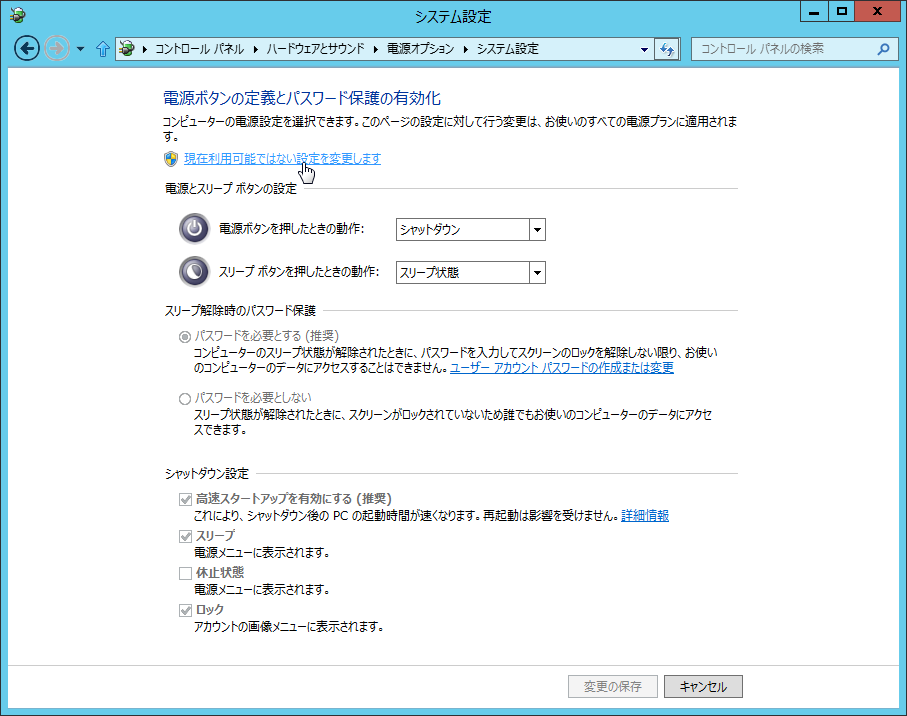Screen dimensions: 907x716
Task: Click the 変更の保存 button
Action: pyautogui.click(x=613, y=687)
